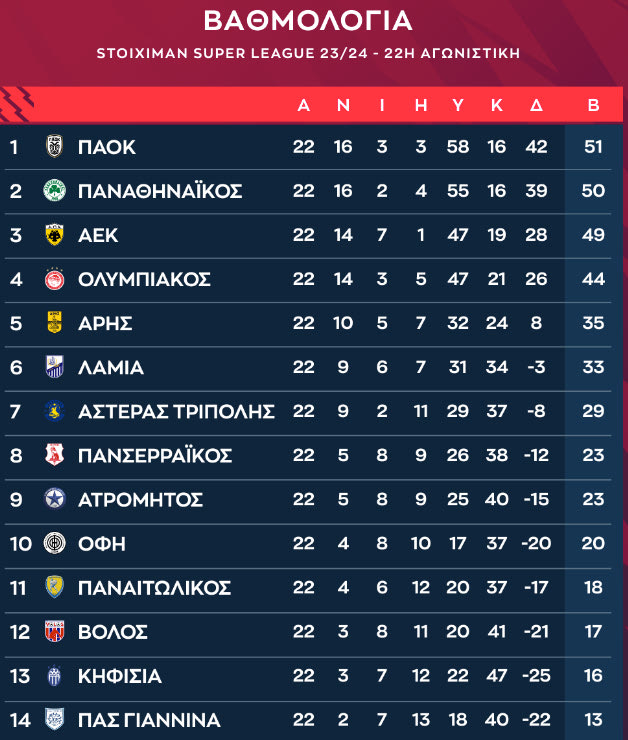Screen dimensions: 628x740
Task: Click the ΑΕΚ yellow eagle crest
Action: click(55, 235)
